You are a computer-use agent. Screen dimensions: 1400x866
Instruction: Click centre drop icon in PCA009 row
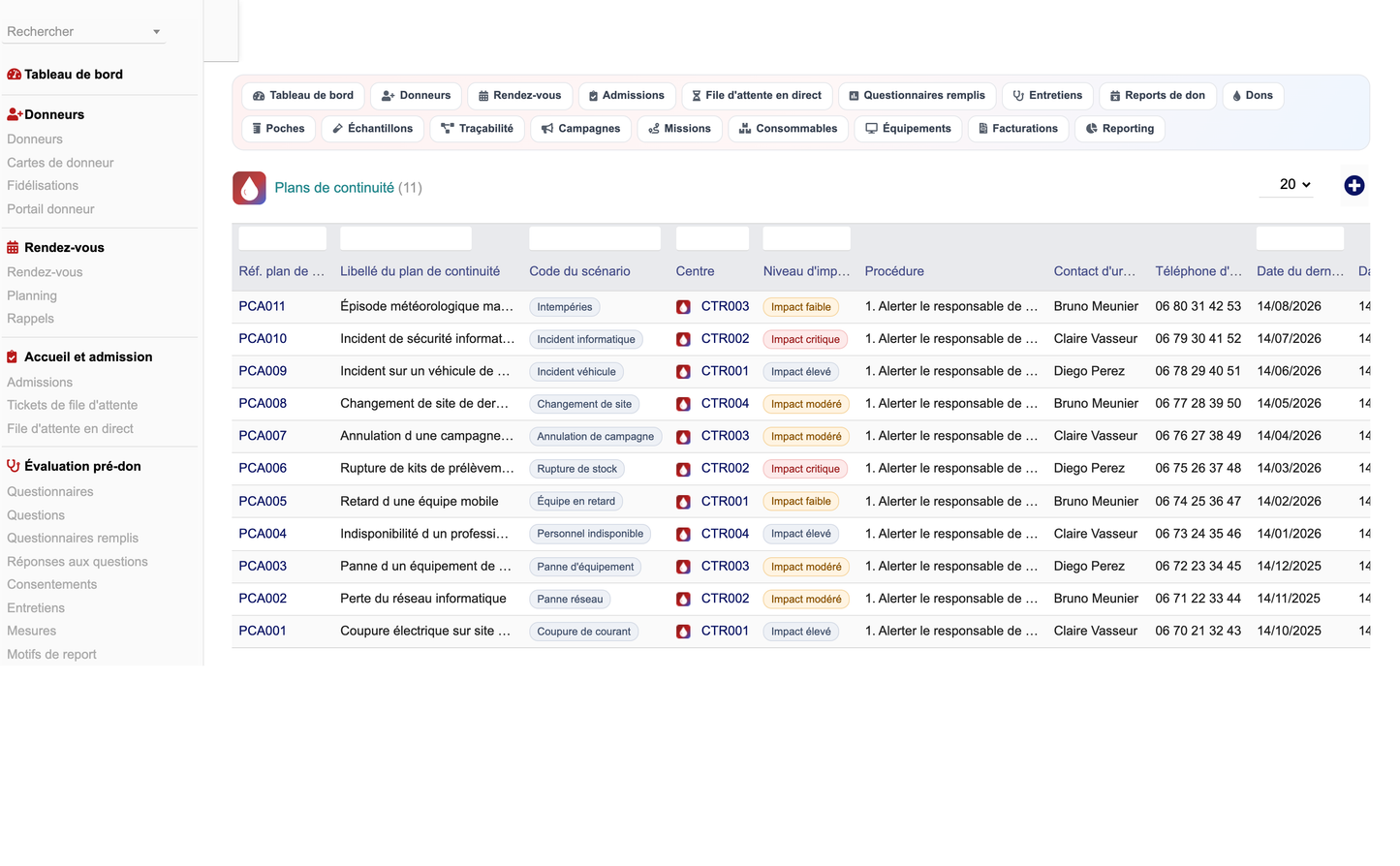683,371
